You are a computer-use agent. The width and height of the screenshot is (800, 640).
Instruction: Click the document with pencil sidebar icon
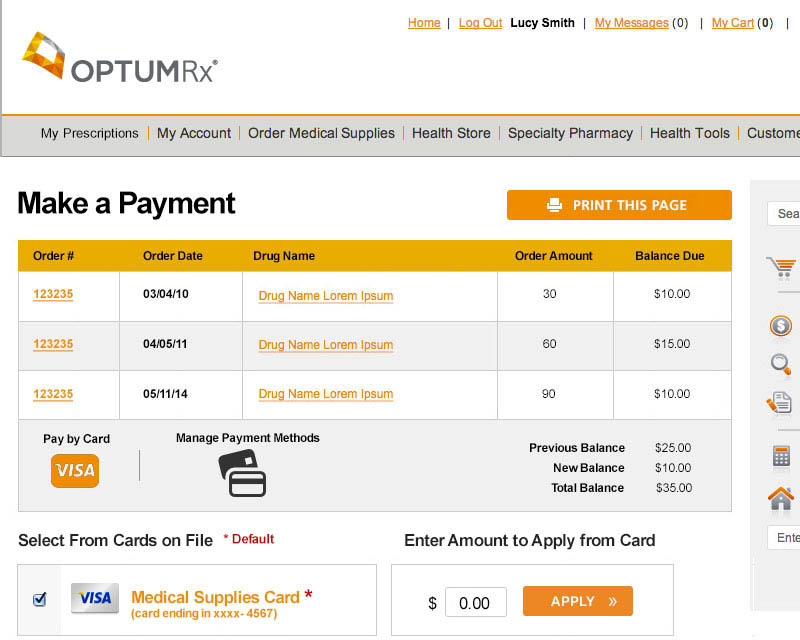(780, 403)
